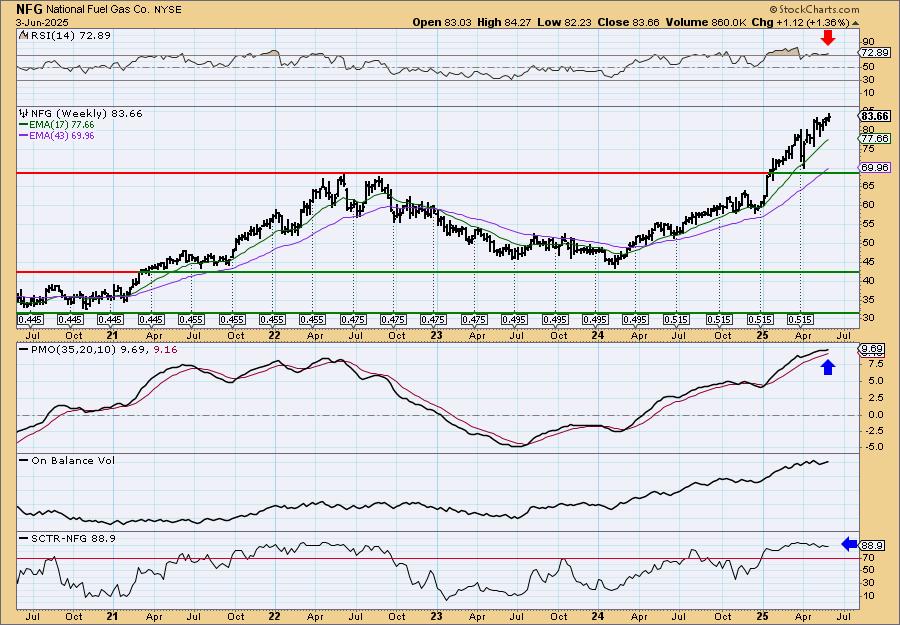Click the RSI(14) 72.89 indicator label
Image resolution: width=900 pixels, height=625 pixels.
(x=69, y=36)
